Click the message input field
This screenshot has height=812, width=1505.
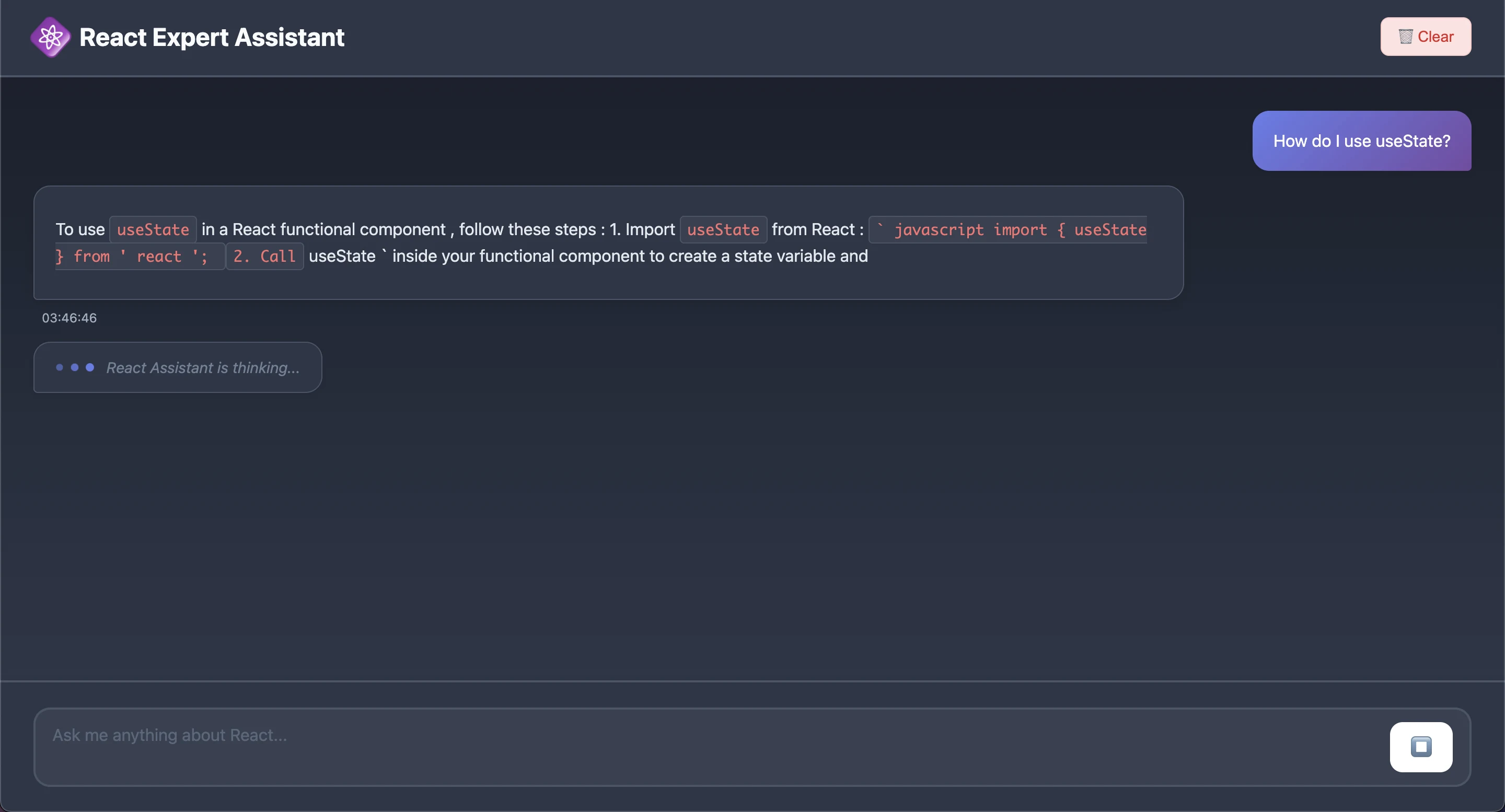pyautogui.click(x=701, y=746)
